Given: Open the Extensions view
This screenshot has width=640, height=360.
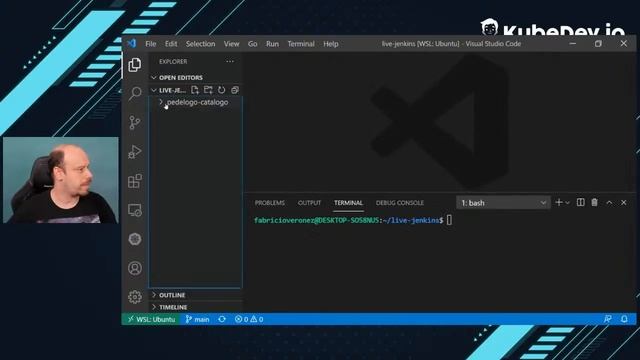Looking at the screenshot, I should pyautogui.click(x=135, y=181).
